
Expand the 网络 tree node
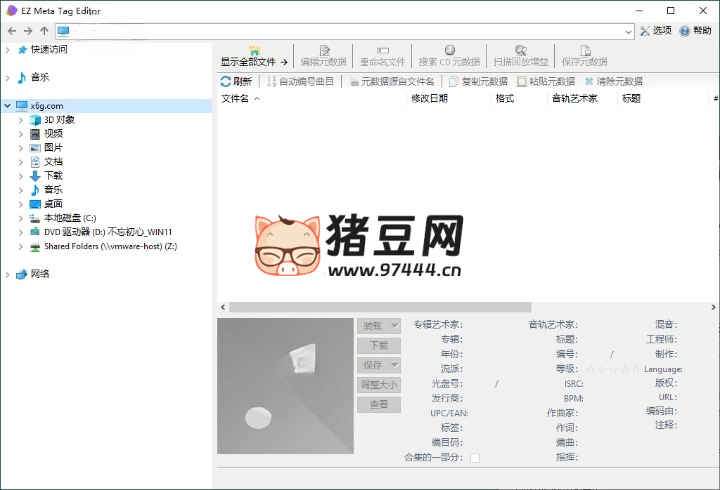[x=7, y=275]
